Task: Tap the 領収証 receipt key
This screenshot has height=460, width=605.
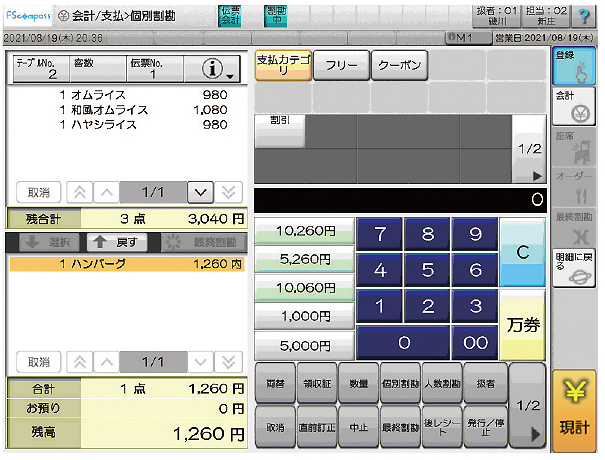Action: click(317, 383)
